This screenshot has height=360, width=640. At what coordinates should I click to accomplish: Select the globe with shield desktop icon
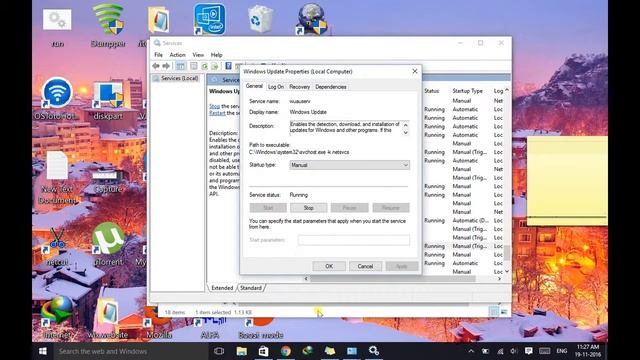click(x=311, y=19)
